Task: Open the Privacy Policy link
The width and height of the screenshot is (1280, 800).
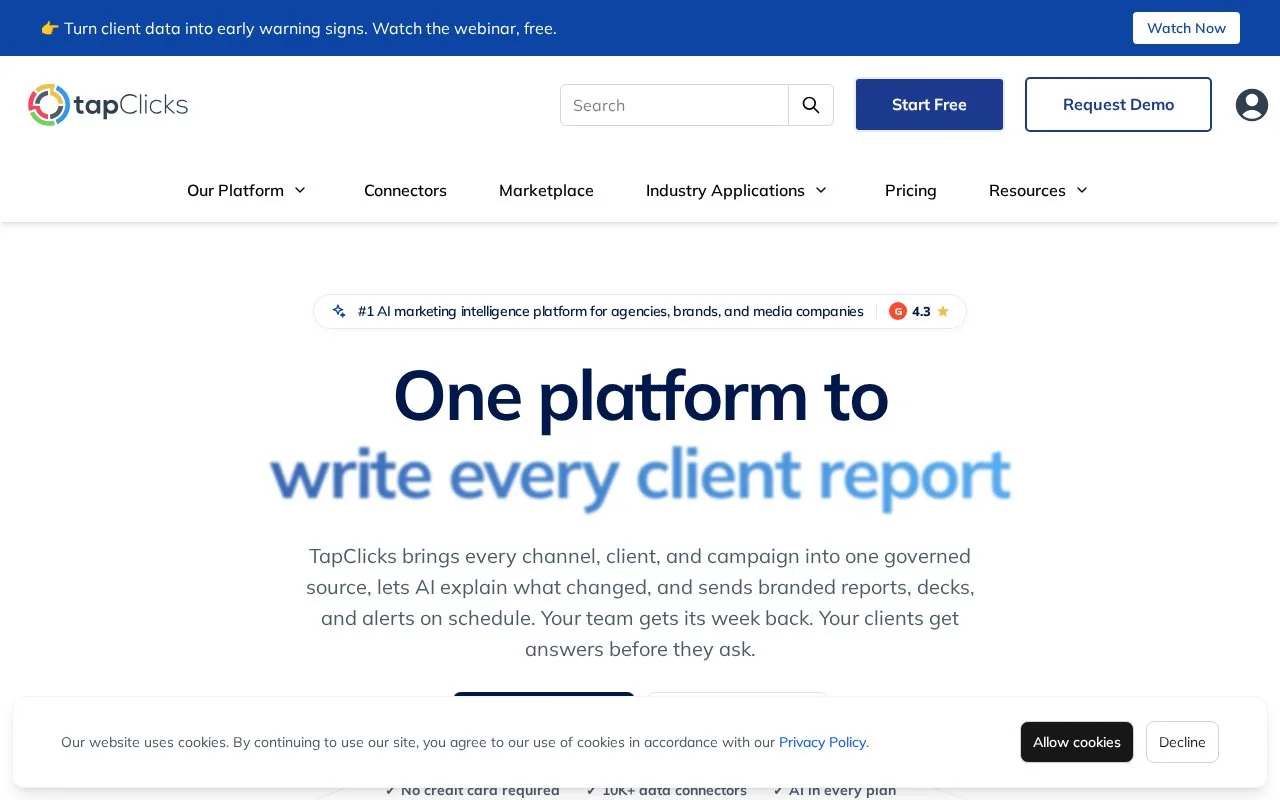Action: pyautogui.click(x=824, y=742)
